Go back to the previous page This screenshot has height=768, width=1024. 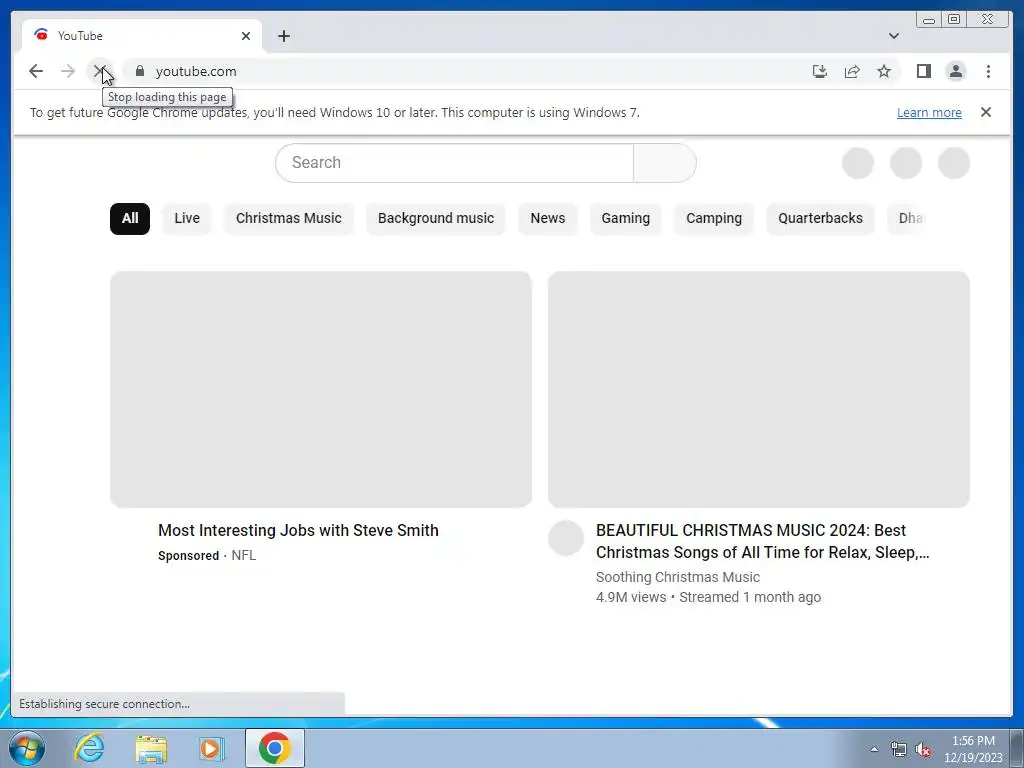pos(36,71)
